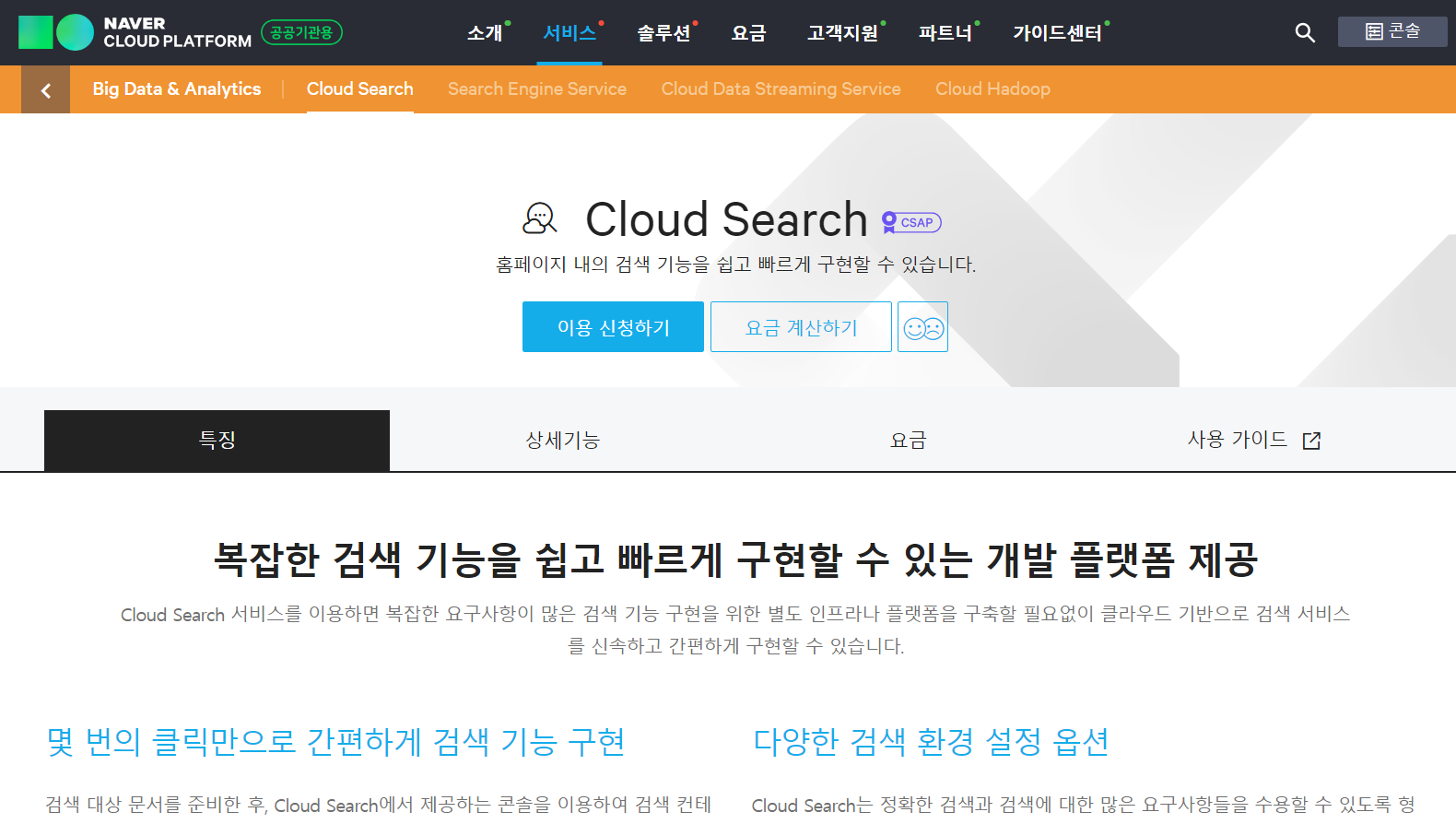Open the 소개 menu
This screenshot has width=1456, height=824.
coord(485,33)
